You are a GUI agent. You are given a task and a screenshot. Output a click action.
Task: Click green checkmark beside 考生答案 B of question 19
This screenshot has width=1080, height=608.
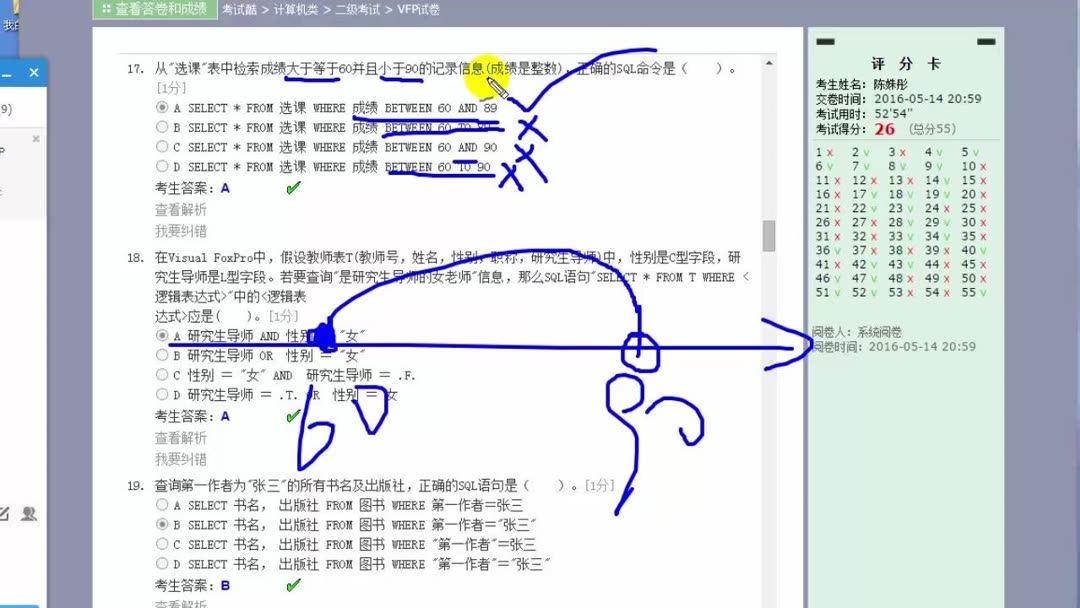292,584
